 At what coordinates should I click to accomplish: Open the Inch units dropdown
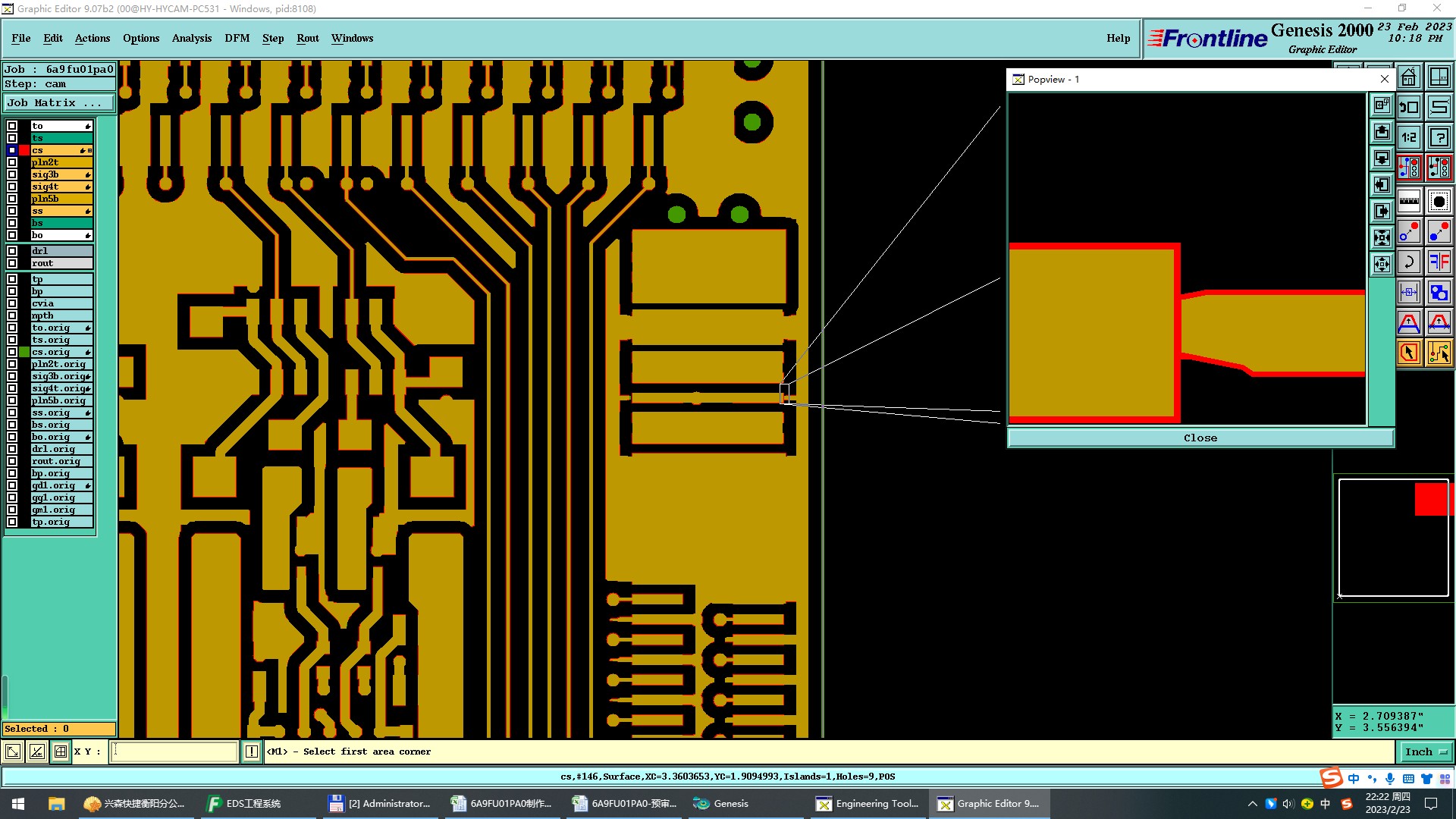pyautogui.click(x=1425, y=752)
